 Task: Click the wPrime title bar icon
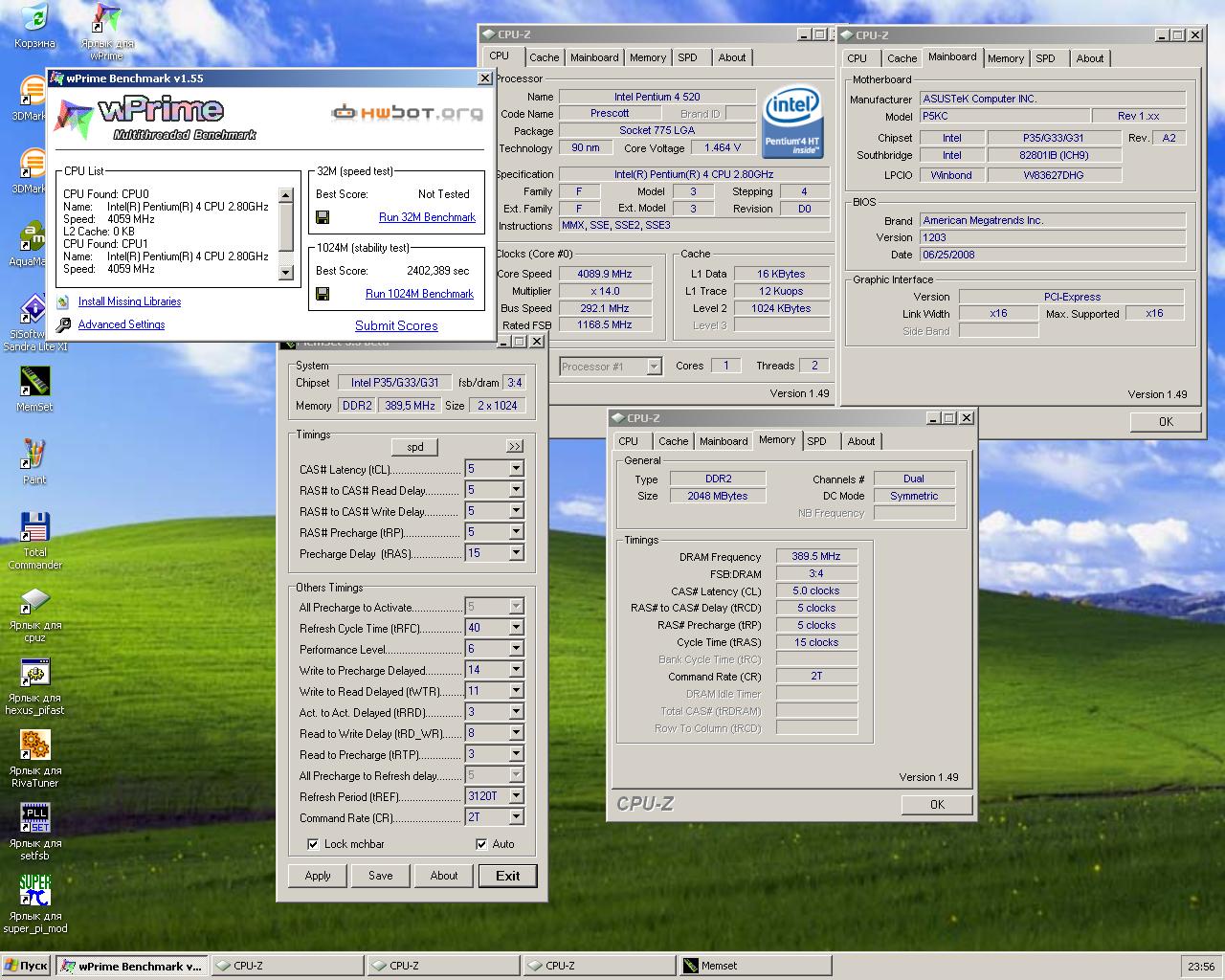pyautogui.click(x=57, y=78)
